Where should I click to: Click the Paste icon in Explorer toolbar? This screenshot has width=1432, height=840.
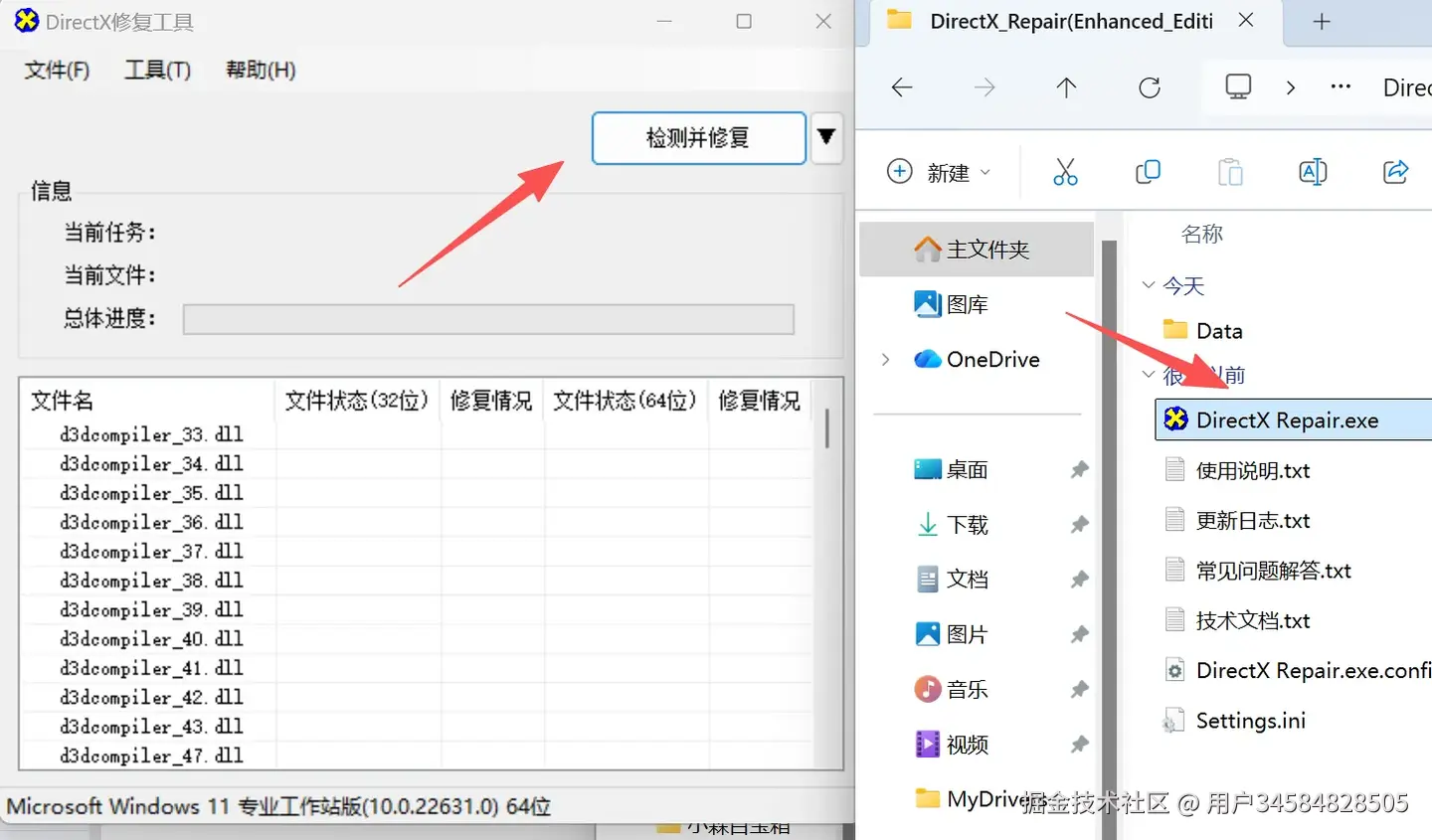pos(1230,172)
